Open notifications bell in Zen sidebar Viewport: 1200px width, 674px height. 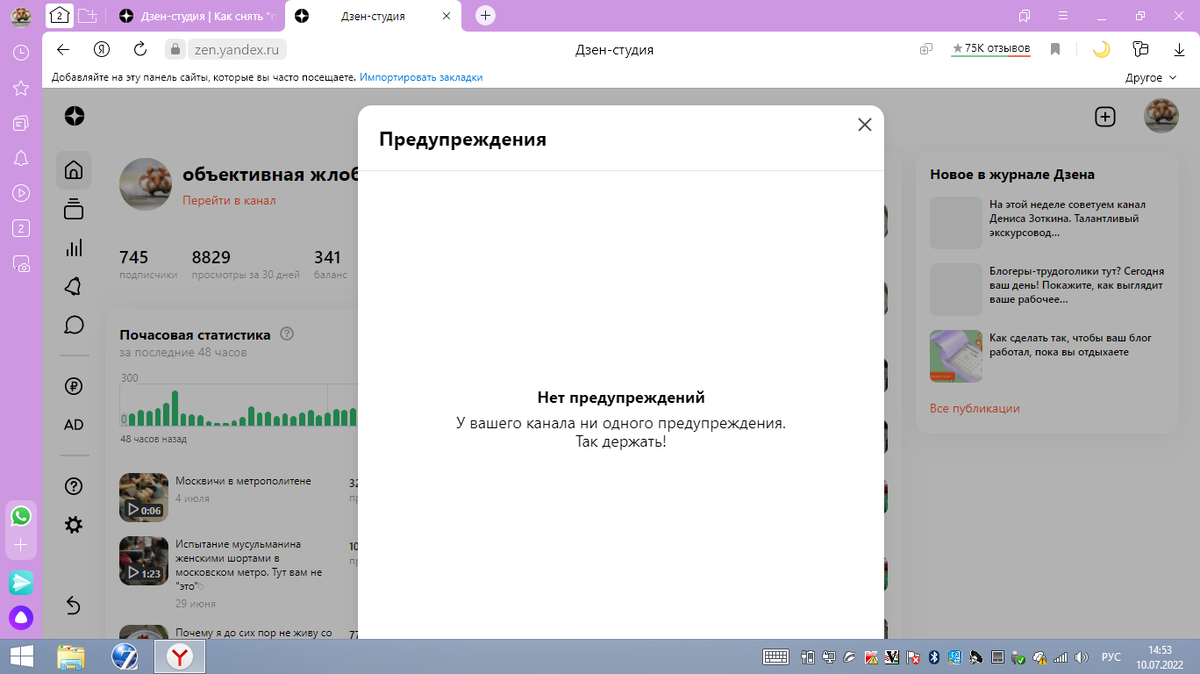pyautogui.click(x=74, y=287)
